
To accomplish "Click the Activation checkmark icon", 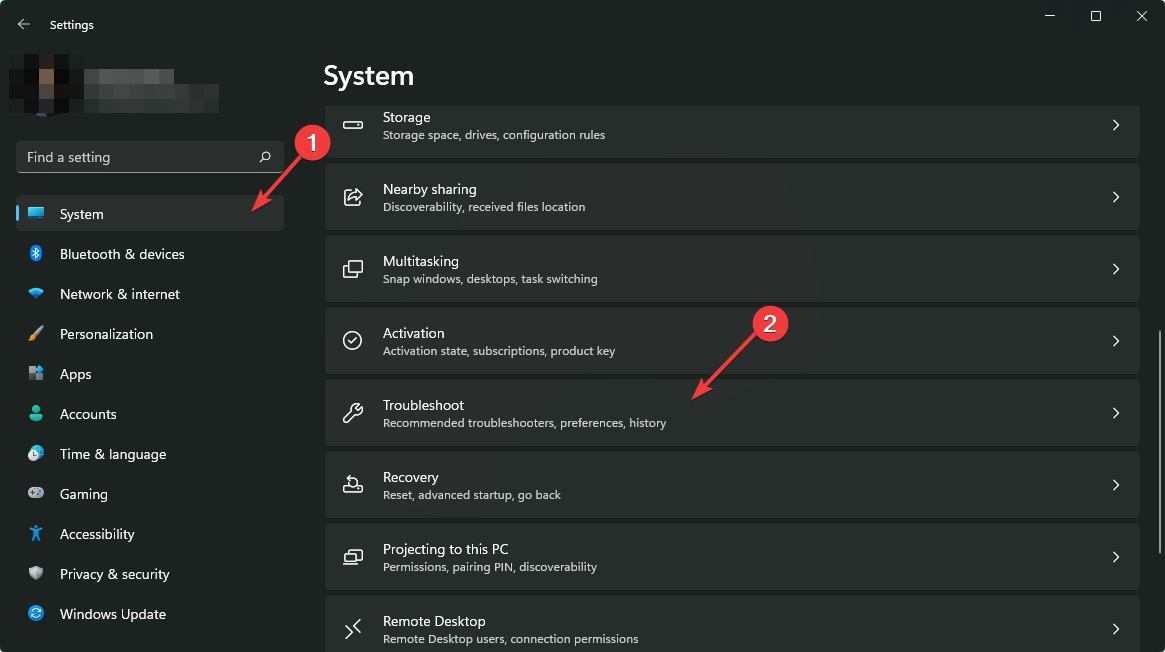I will 352,341.
